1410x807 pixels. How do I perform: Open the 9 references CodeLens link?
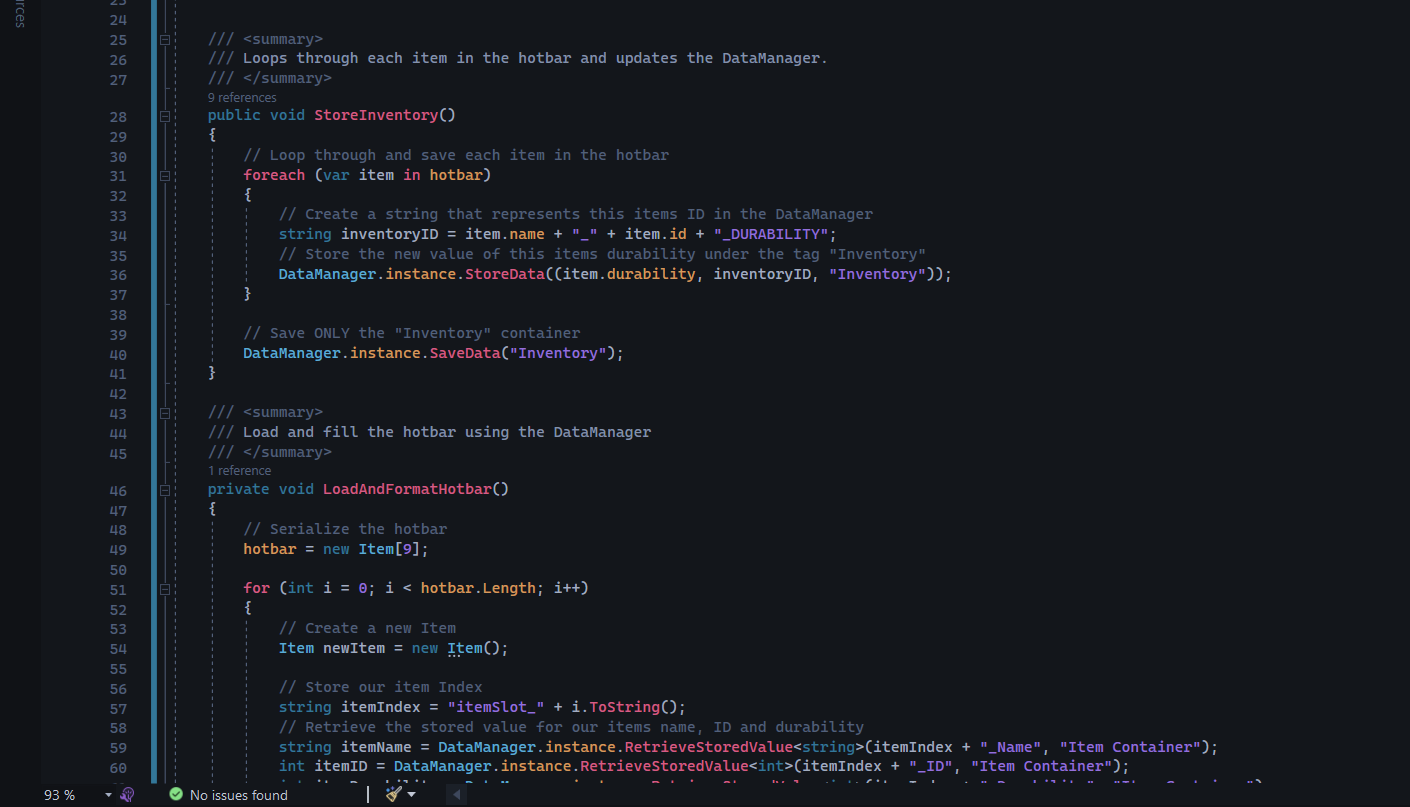click(x=242, y=98)
